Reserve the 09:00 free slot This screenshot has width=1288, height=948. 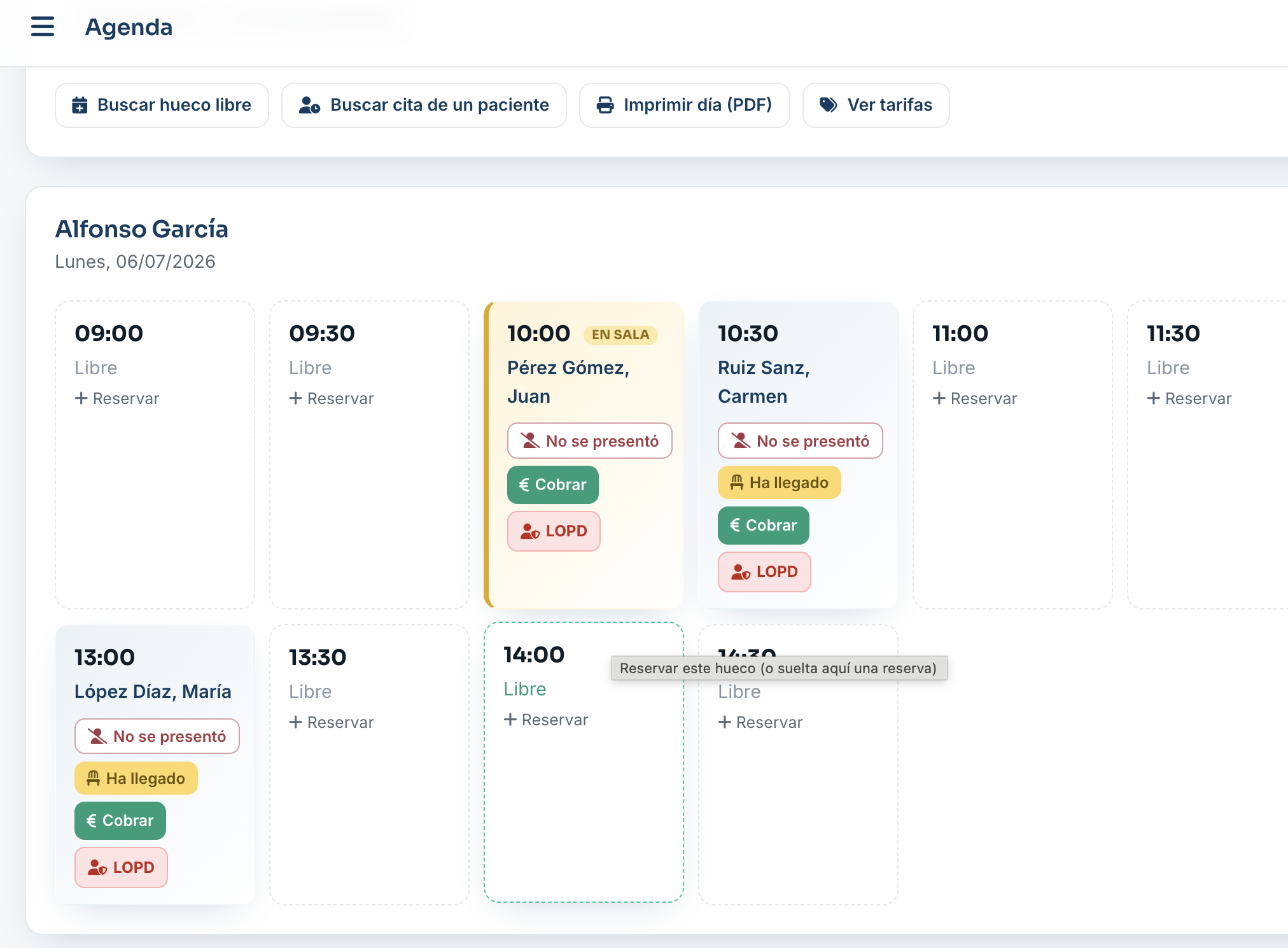(x=117, y=399)
